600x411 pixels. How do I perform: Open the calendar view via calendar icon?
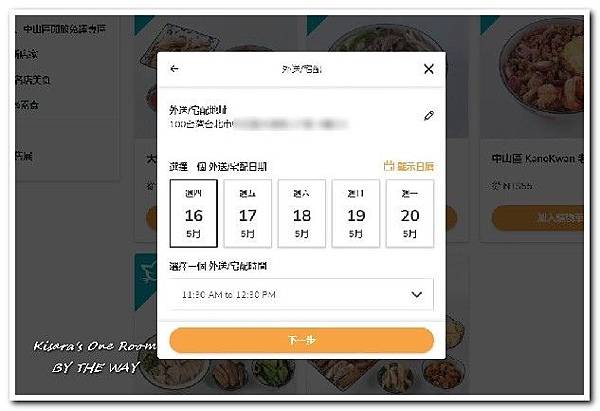(x=388, y=166)
